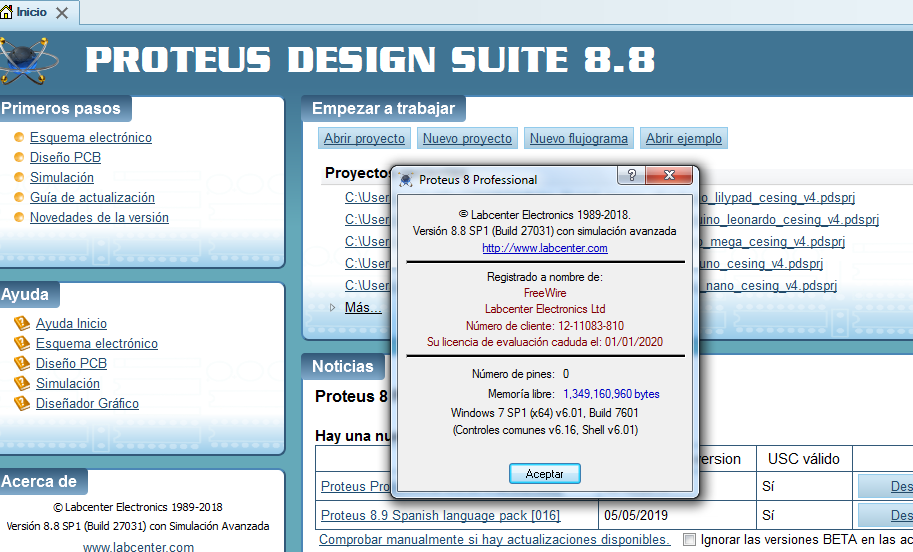Close the Inicio tab with X
This screenshot has height=552, width=913.
pos(62,13)
